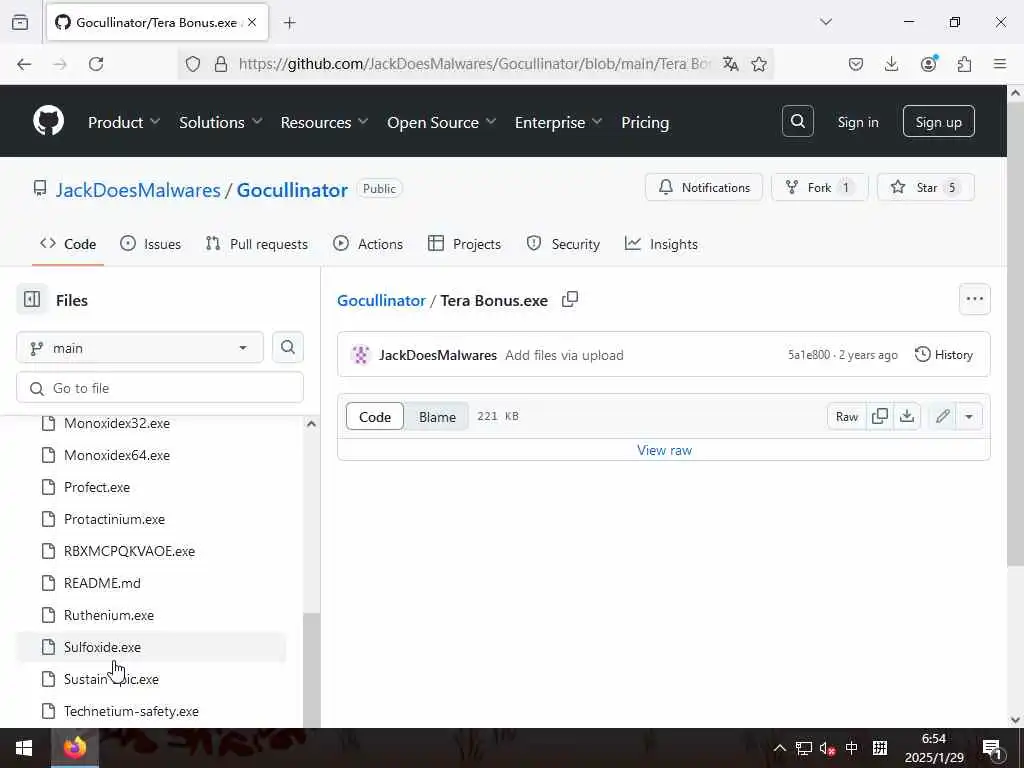Click the GitHub logo icon

[48, 121]
